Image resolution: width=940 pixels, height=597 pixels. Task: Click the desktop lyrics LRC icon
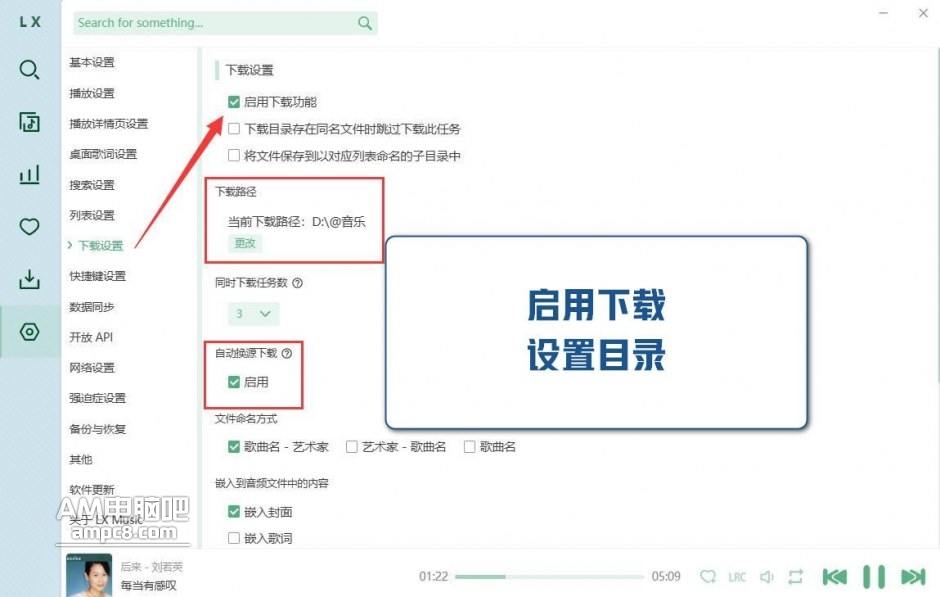[737, 577]
